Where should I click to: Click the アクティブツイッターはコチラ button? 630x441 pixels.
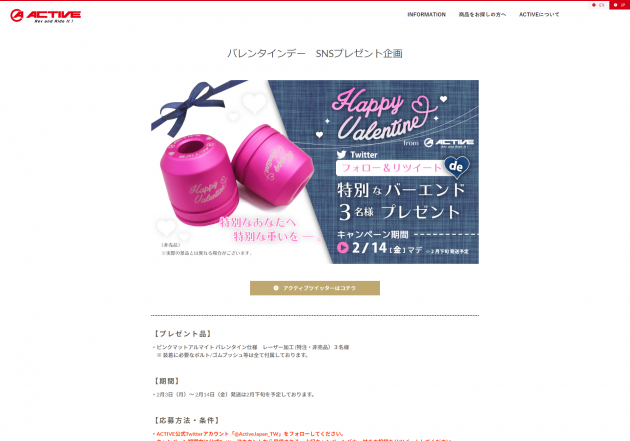pyautogui.click(x=315, y=288)
